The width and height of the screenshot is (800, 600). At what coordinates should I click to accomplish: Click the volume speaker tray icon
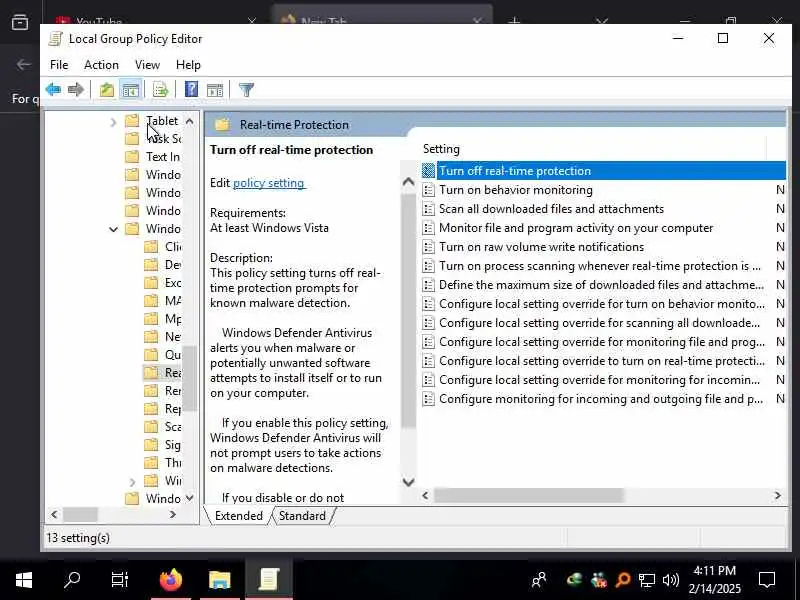pyautogui.click(x=670, y=580)
